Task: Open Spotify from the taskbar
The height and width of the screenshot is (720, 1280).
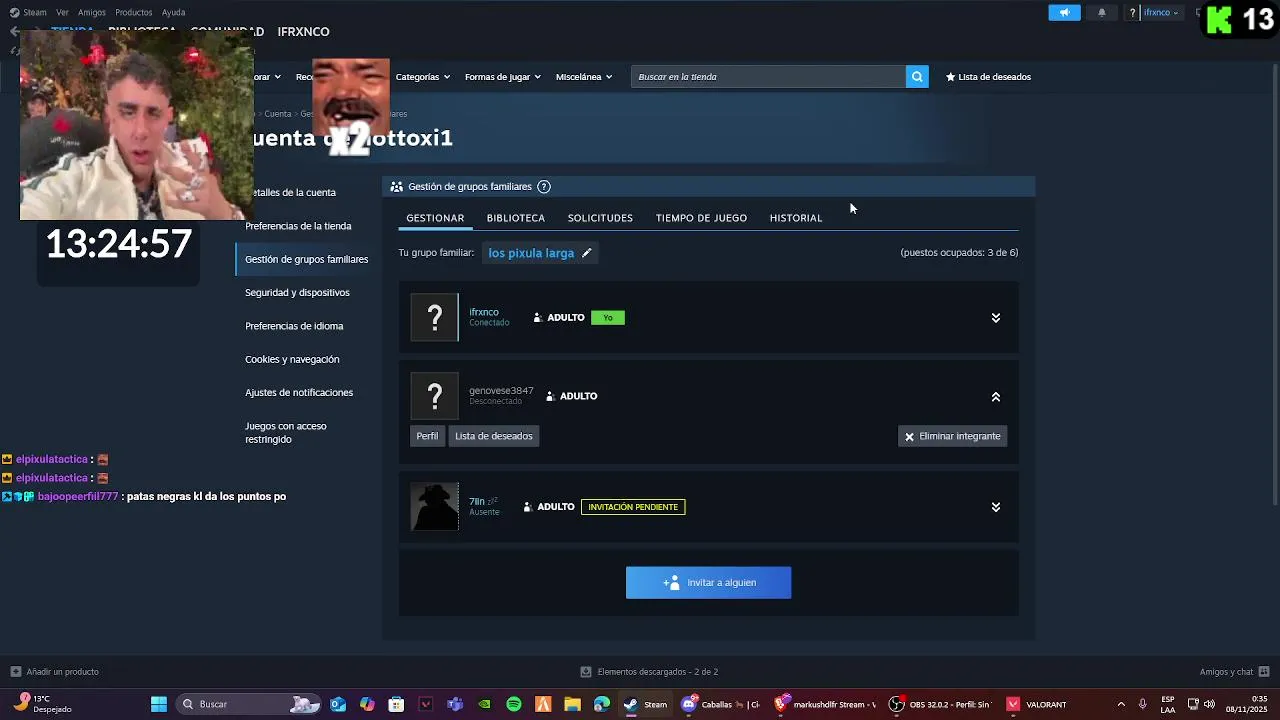Action: (x=514, y=704)
